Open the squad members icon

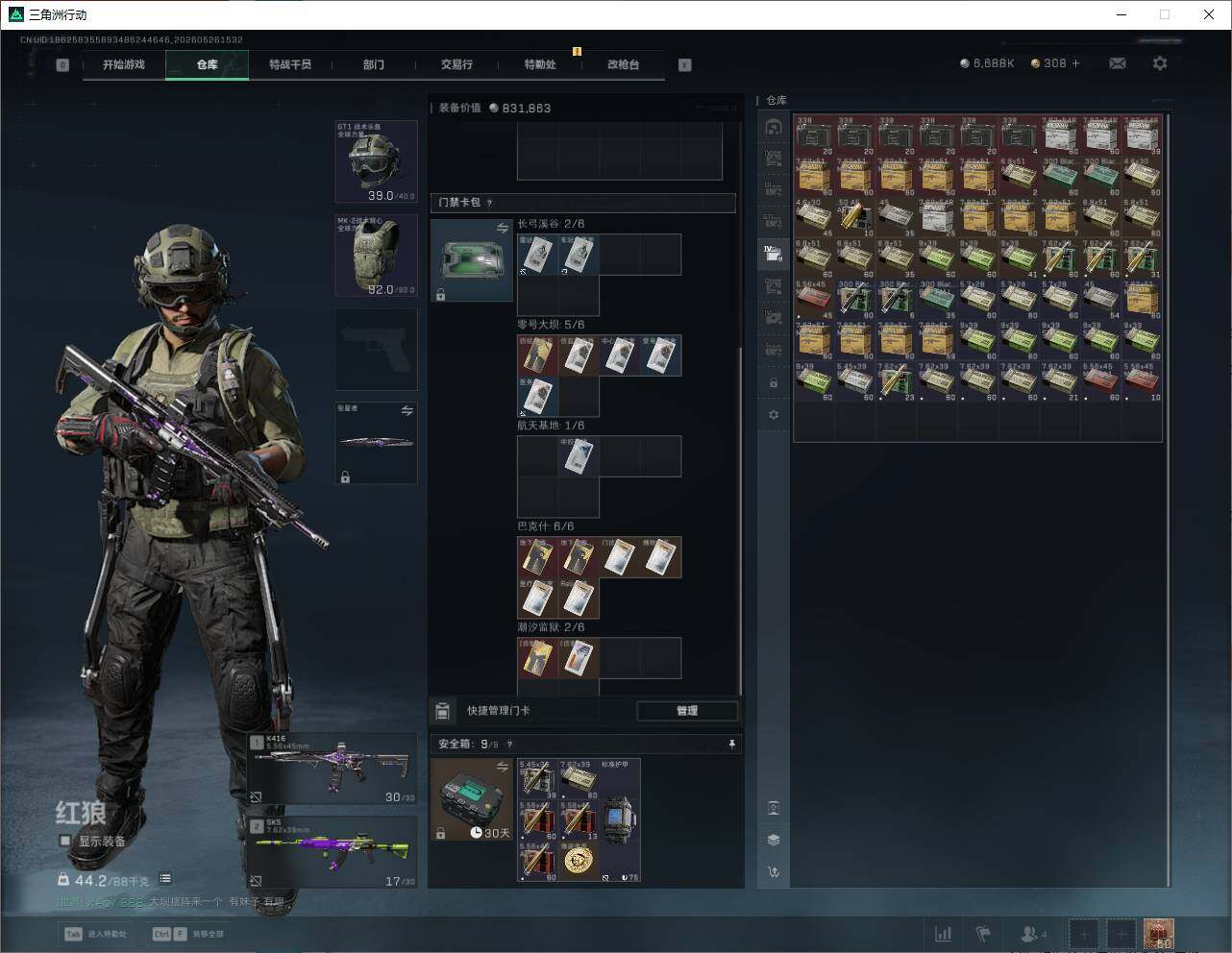click(1034, 934)
